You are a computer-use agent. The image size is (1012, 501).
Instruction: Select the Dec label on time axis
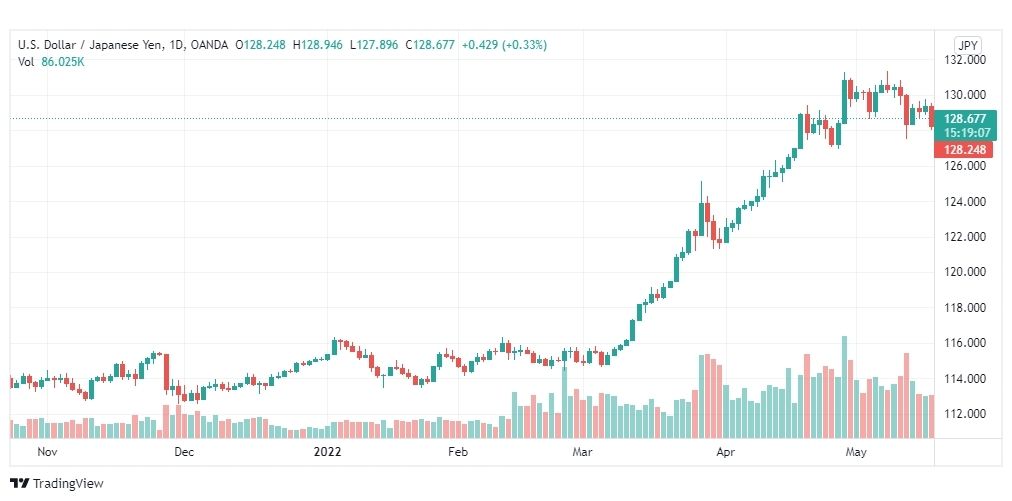(185, 452)
